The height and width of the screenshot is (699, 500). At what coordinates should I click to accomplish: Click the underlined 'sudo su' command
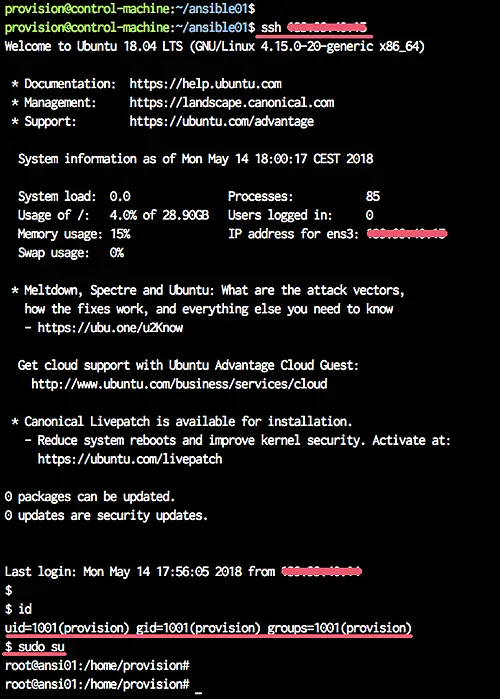click(x=41, y=646)
